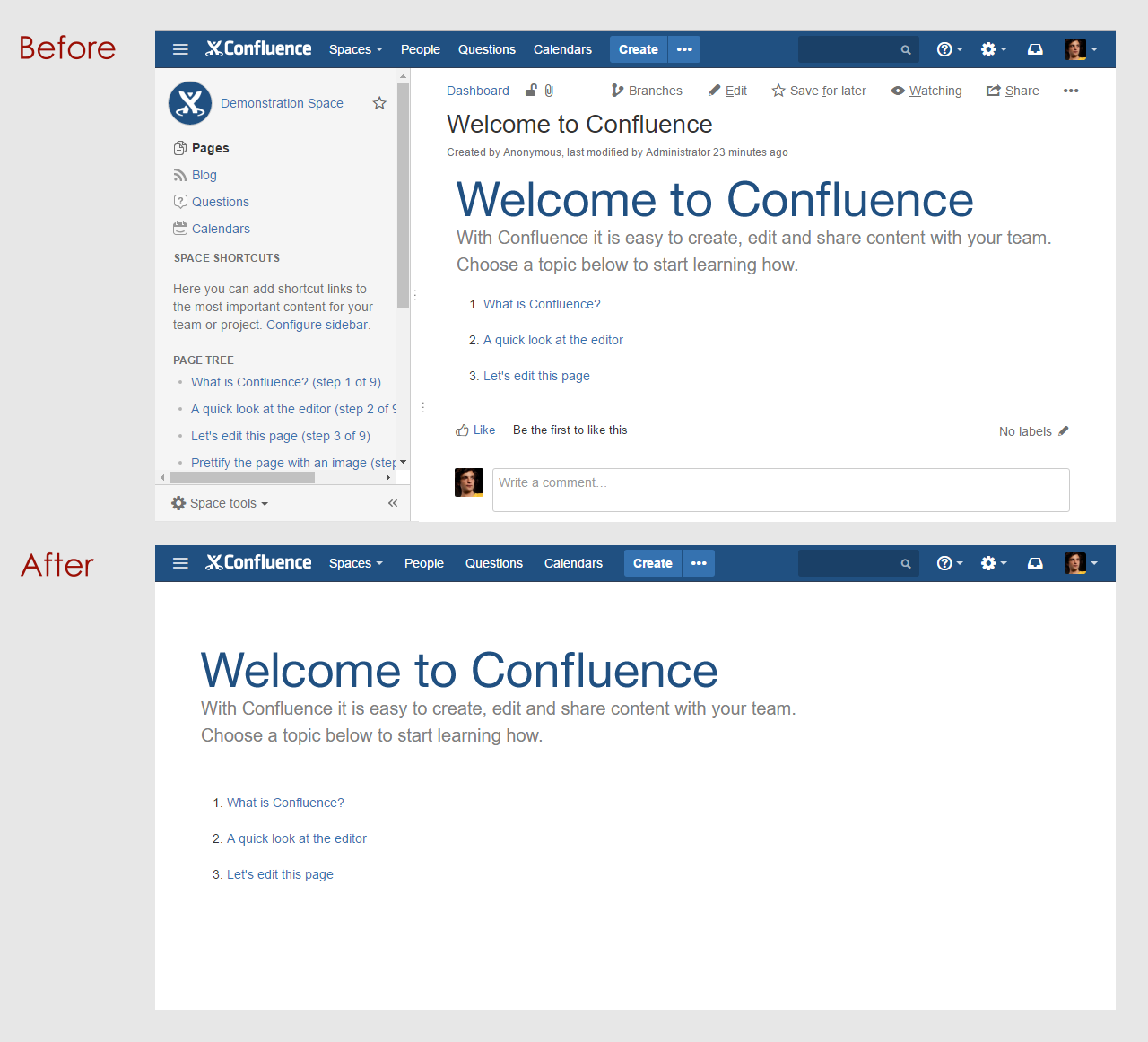1148x1042 pixels.
Task: Open People in Before header
Action: pyautogui.click(x=420, y=49)
